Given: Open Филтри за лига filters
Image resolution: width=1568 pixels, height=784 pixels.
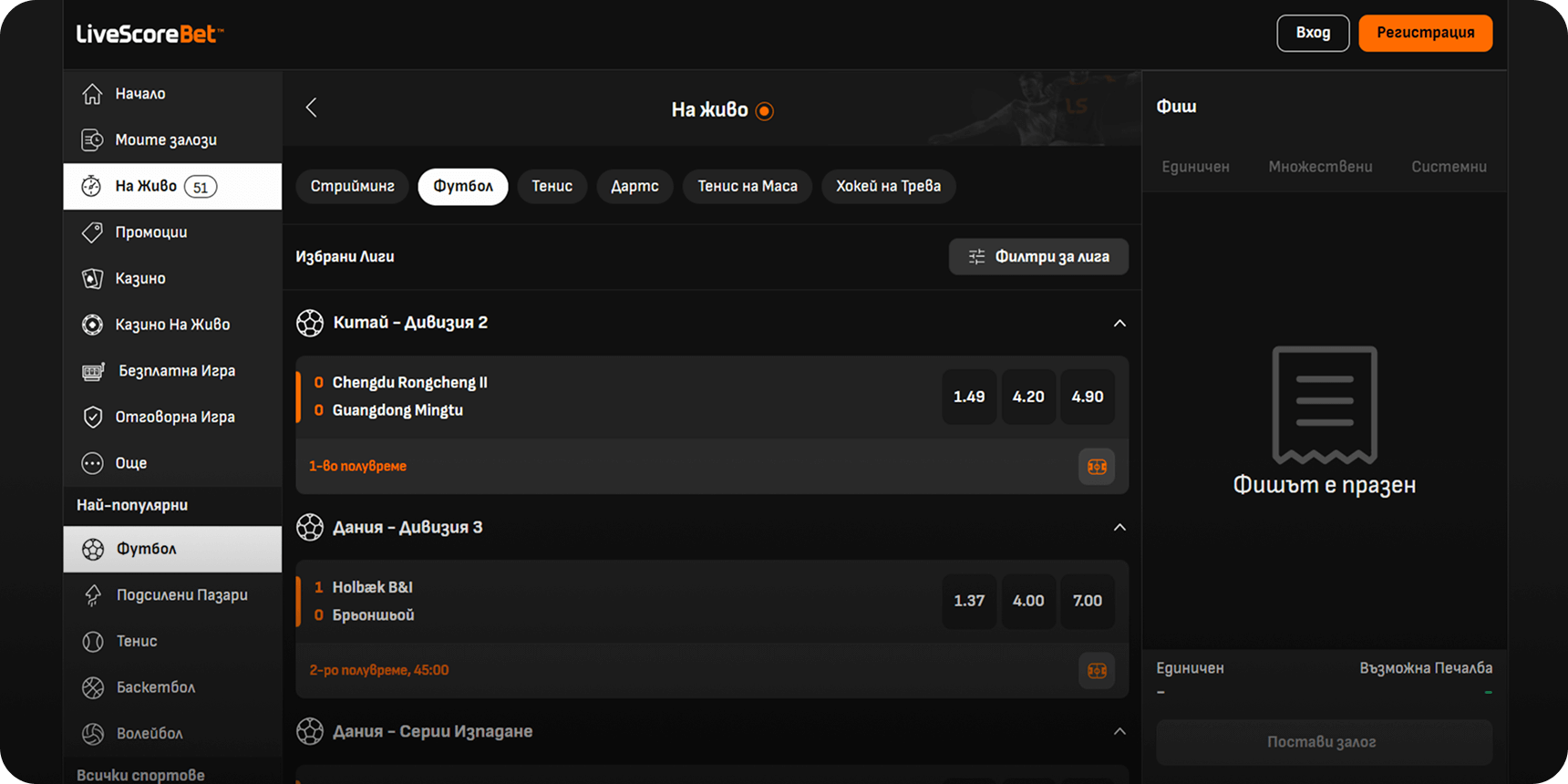Looking at the screenshot, I should click(1038, 257).
